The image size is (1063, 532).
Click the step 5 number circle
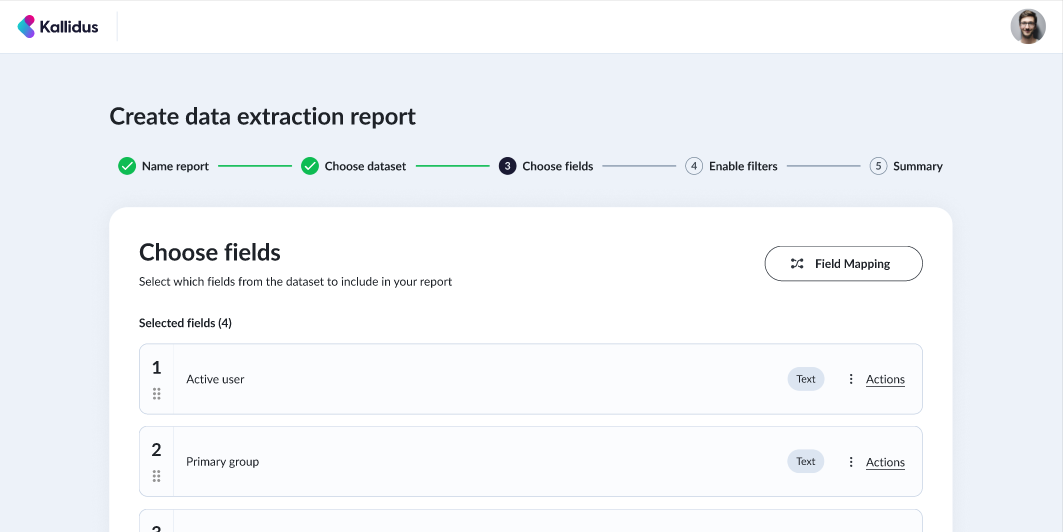pyautogui.click(x=878, y=166)
